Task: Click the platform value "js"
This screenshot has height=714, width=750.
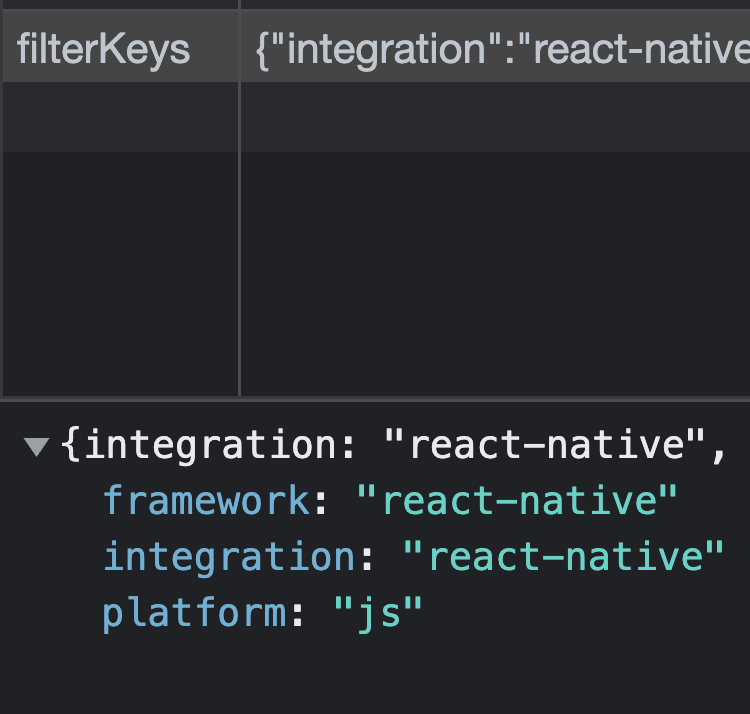Action: [x=378, y=614]
